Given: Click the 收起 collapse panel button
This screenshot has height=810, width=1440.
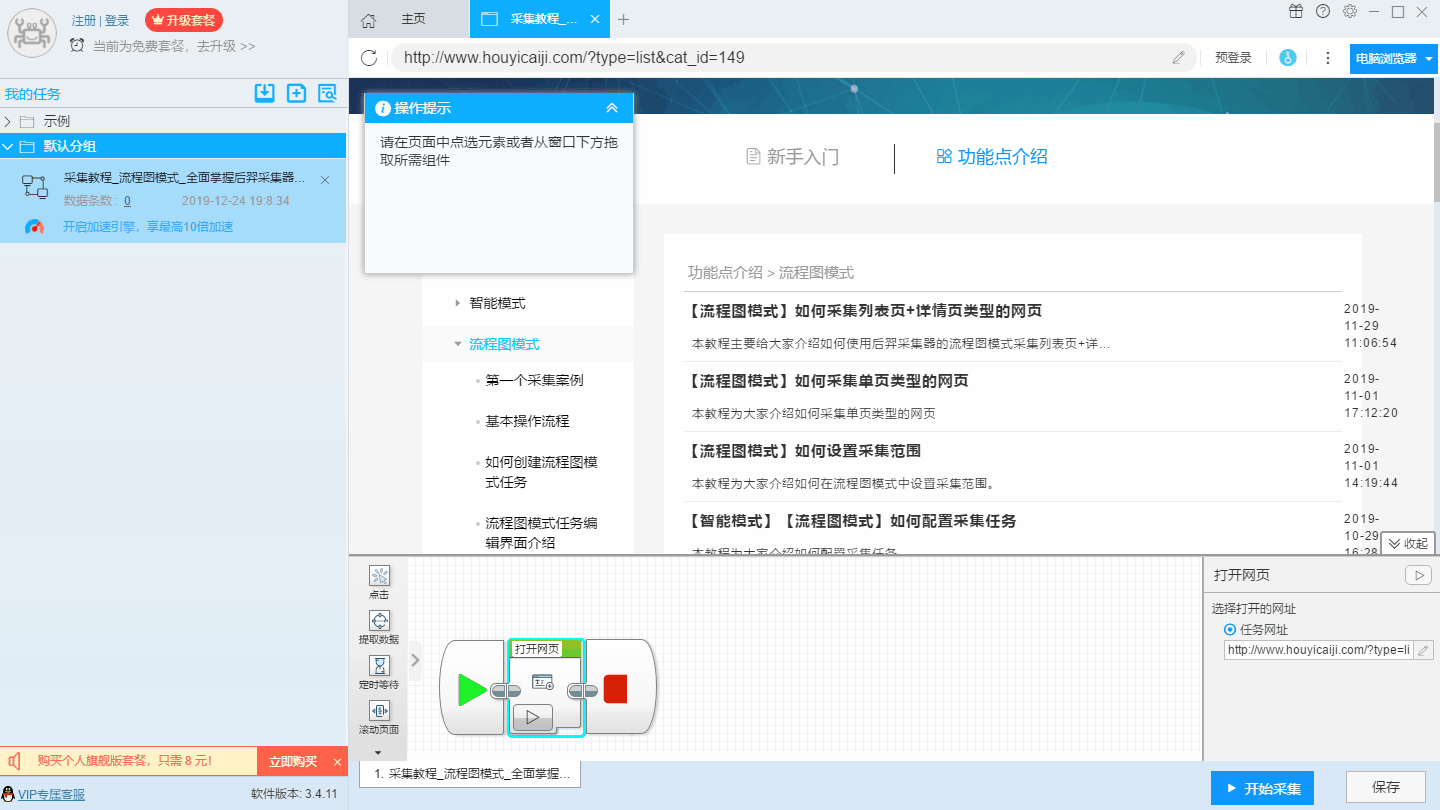Looking at the screenshot, I should pyautogui.click(x=1408, y=544).
